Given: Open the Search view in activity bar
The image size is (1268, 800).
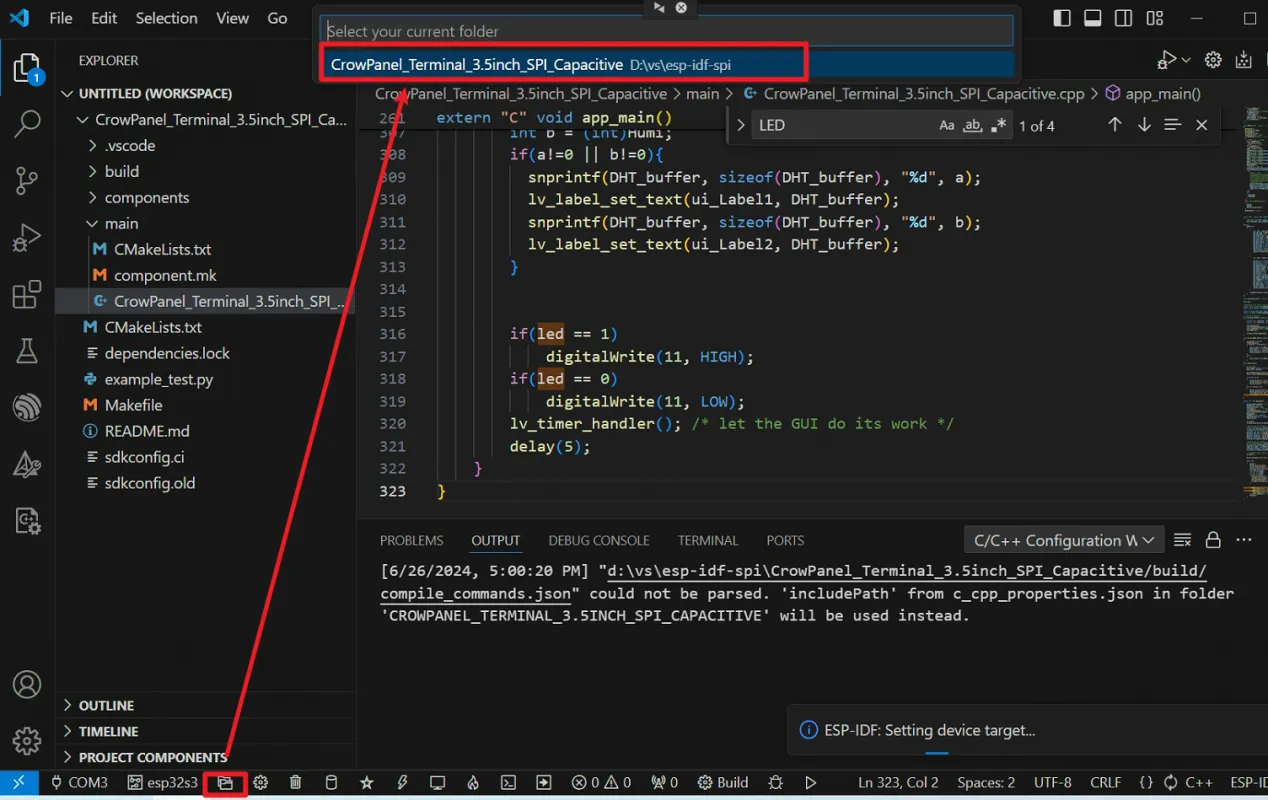Looking at the screenshot, I should pos(27,125).
